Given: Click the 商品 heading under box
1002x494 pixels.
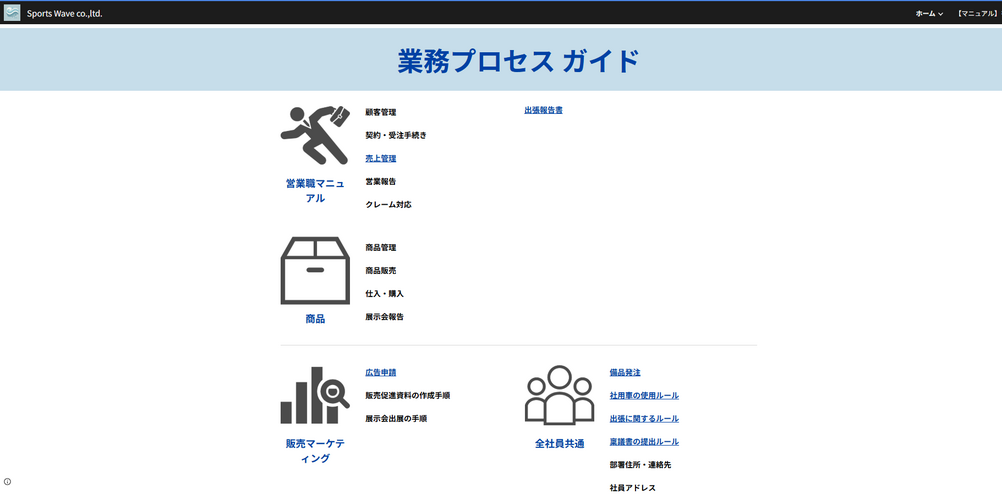Looking at the screenshot, I should (x=315, y=318).
